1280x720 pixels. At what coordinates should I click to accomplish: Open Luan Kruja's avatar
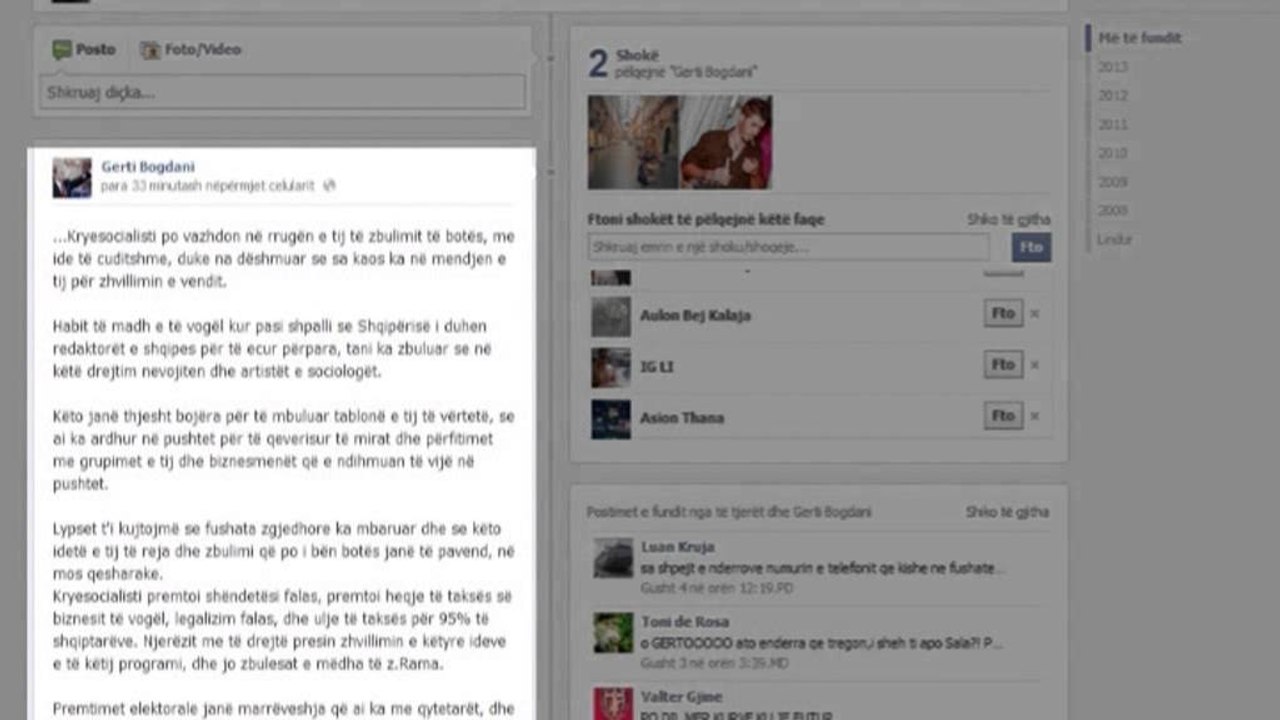coord(613,559)
